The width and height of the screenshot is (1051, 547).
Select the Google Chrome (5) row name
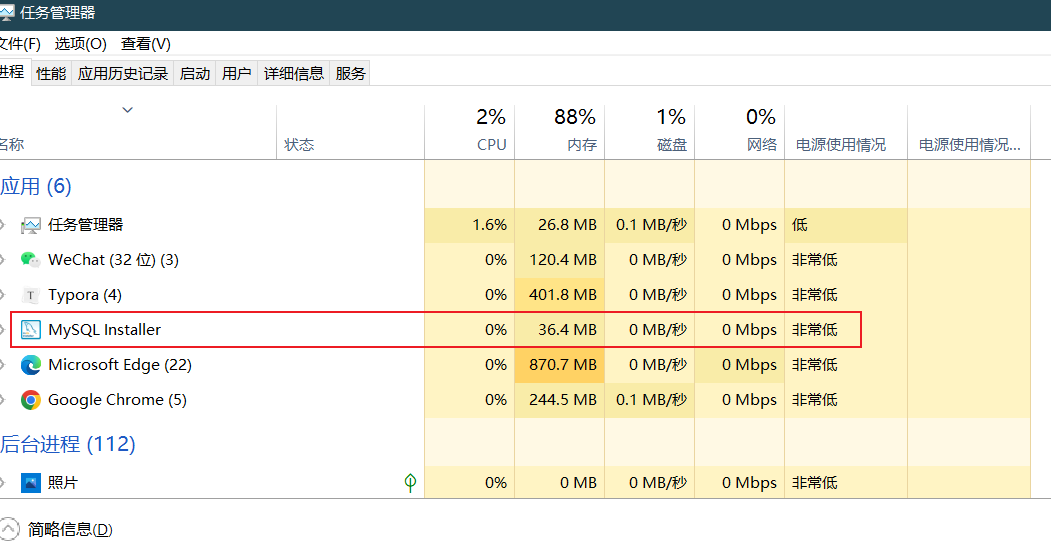pos(117,400)
